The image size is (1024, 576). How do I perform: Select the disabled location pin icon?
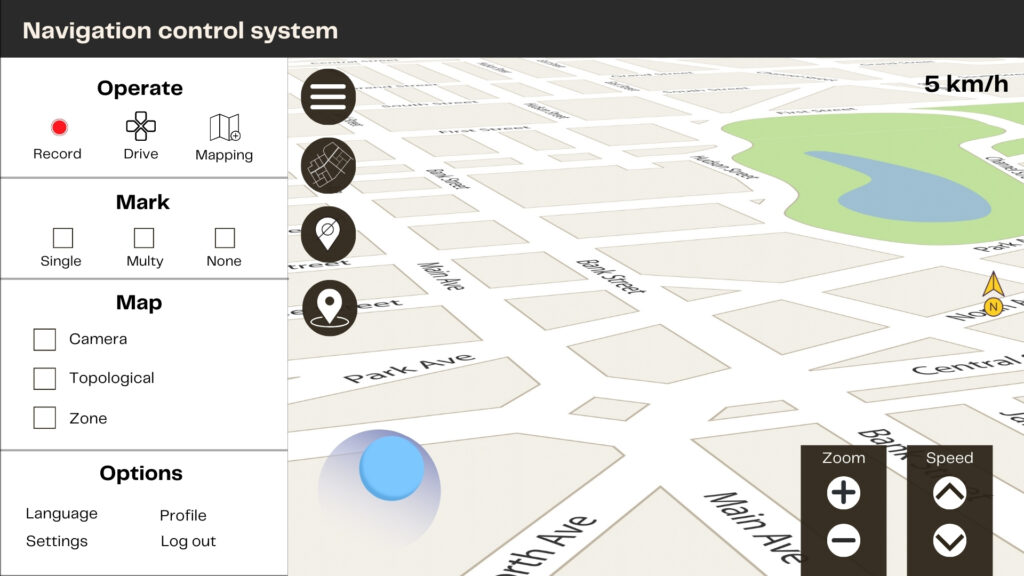[328, 235]
